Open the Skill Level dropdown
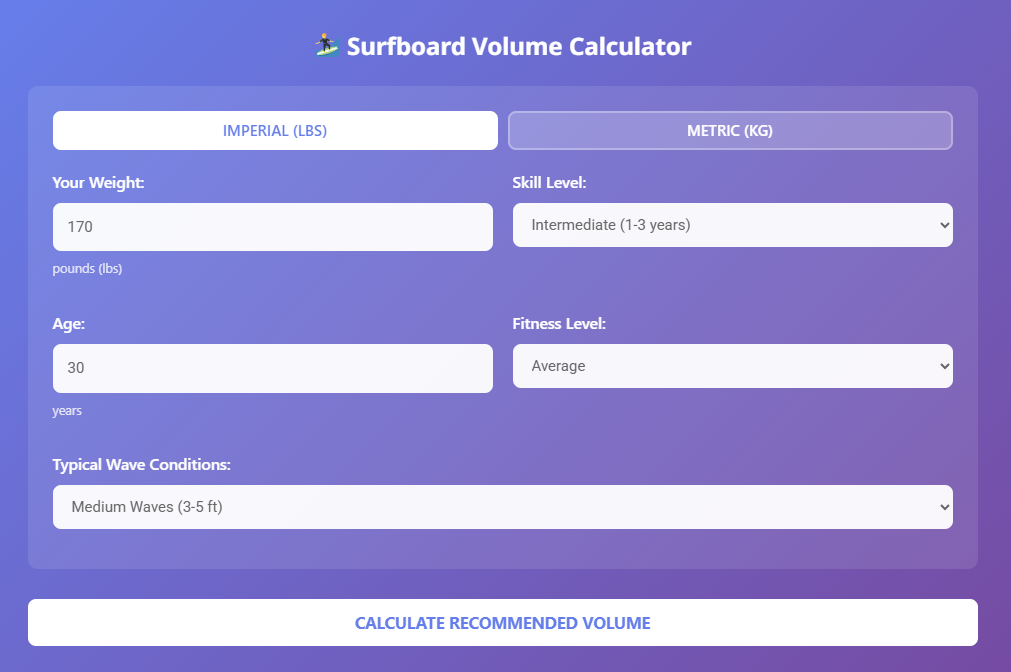The width and height of the screenshot is (1011, 672). click(732, 225)
